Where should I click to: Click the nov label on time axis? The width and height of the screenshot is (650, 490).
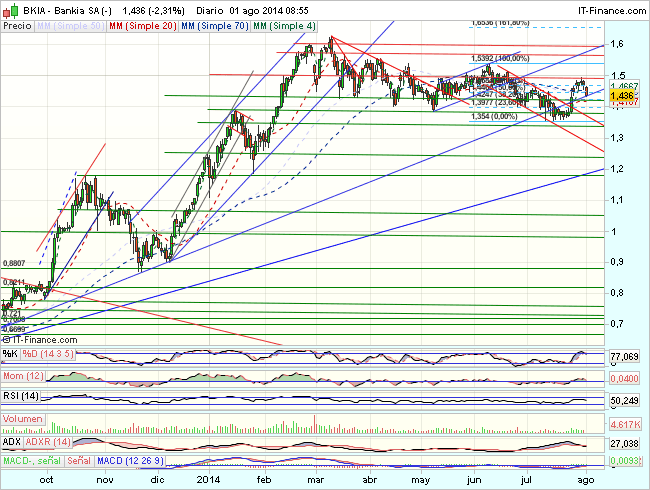[x=105, y=480]
